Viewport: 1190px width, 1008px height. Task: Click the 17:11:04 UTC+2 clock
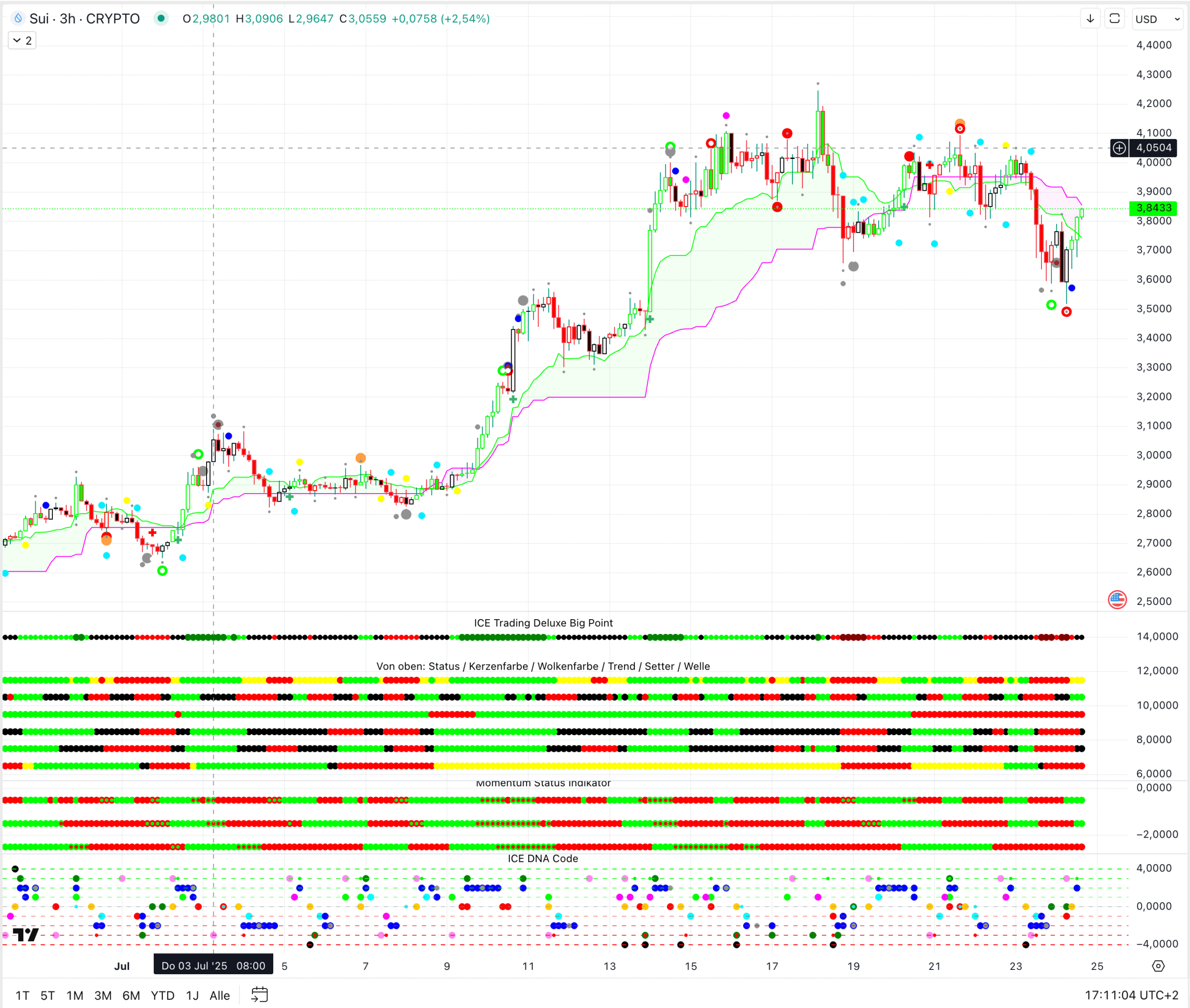[1131, 995]
